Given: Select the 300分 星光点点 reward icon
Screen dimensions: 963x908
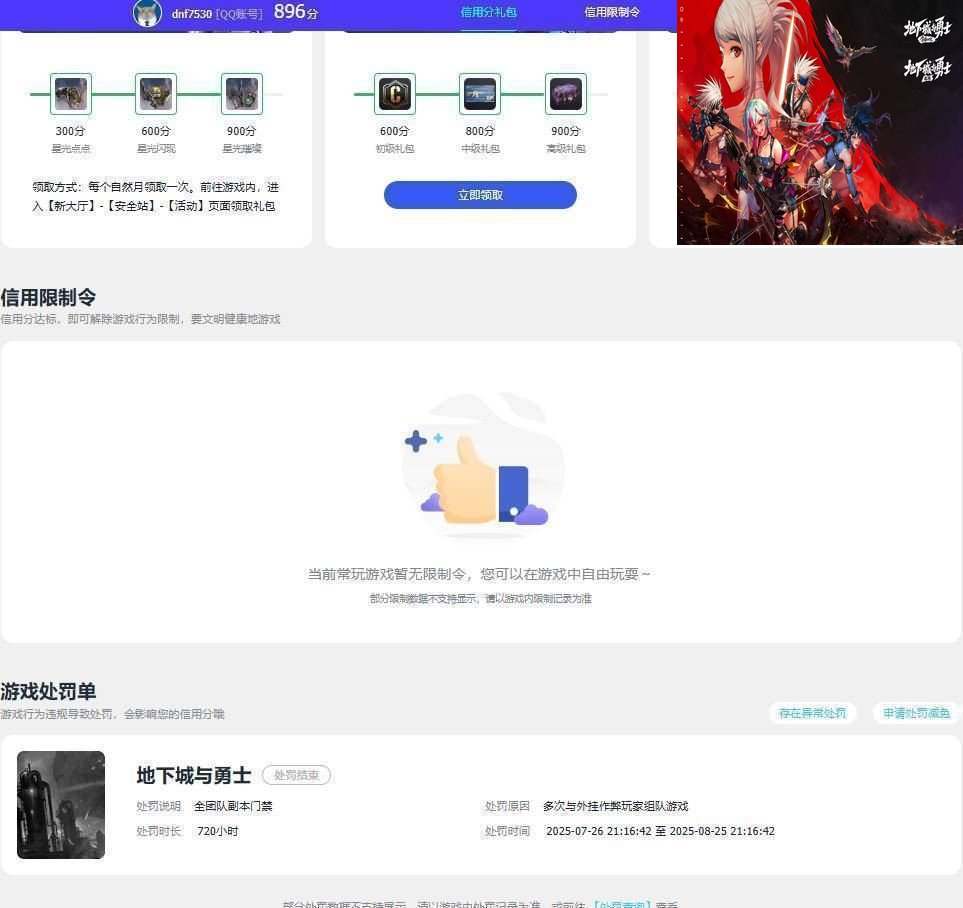Looking at the screenshot, I should pyautogui.click(x=71, y=94).
